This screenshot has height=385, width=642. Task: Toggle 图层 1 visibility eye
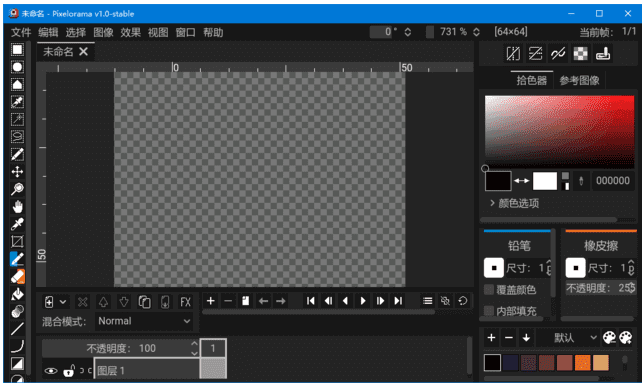(x=51, y=371)
